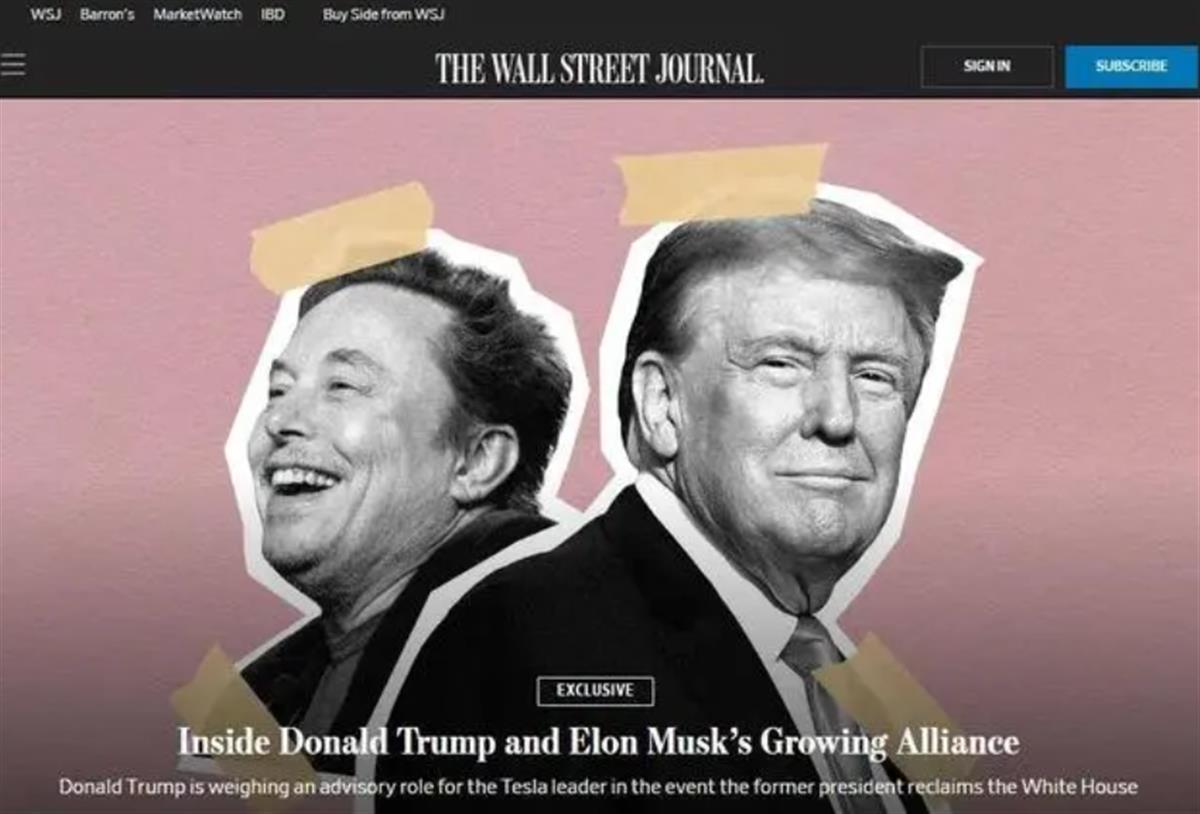Click the WSJ link in top bar
1200x814 pixels.
click(45, 14)
